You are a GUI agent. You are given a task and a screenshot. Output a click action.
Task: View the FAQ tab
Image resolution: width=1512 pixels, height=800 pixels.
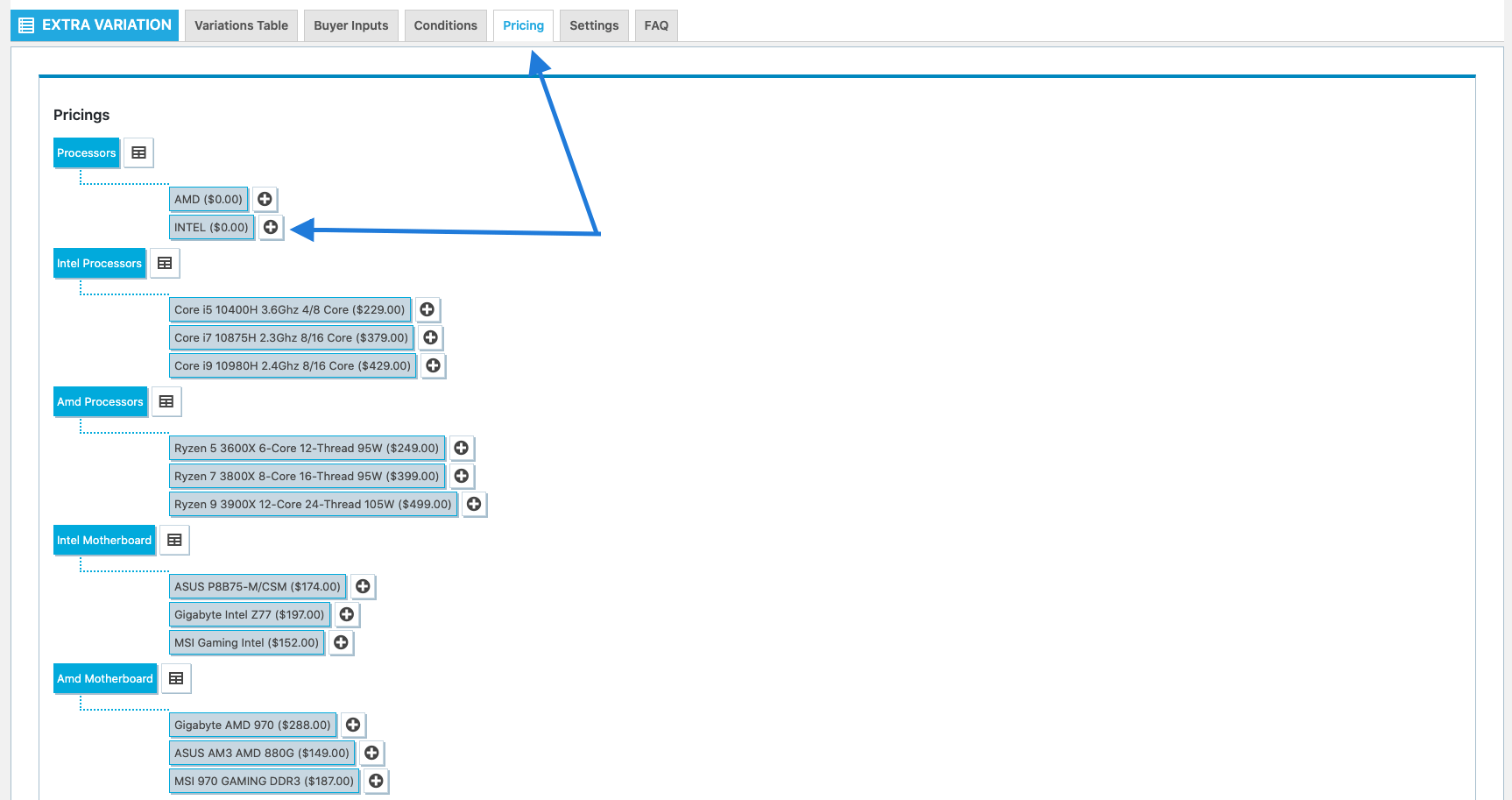pos(656,25)
